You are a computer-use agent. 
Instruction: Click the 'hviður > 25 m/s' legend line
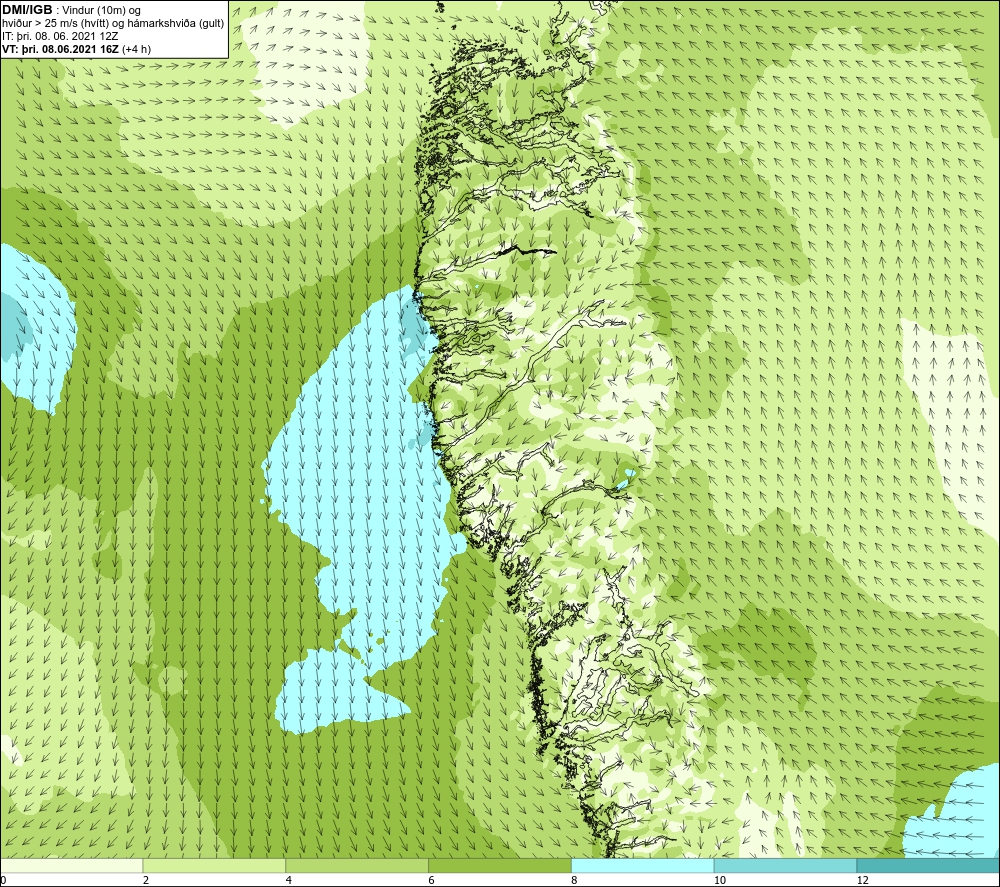113,23
